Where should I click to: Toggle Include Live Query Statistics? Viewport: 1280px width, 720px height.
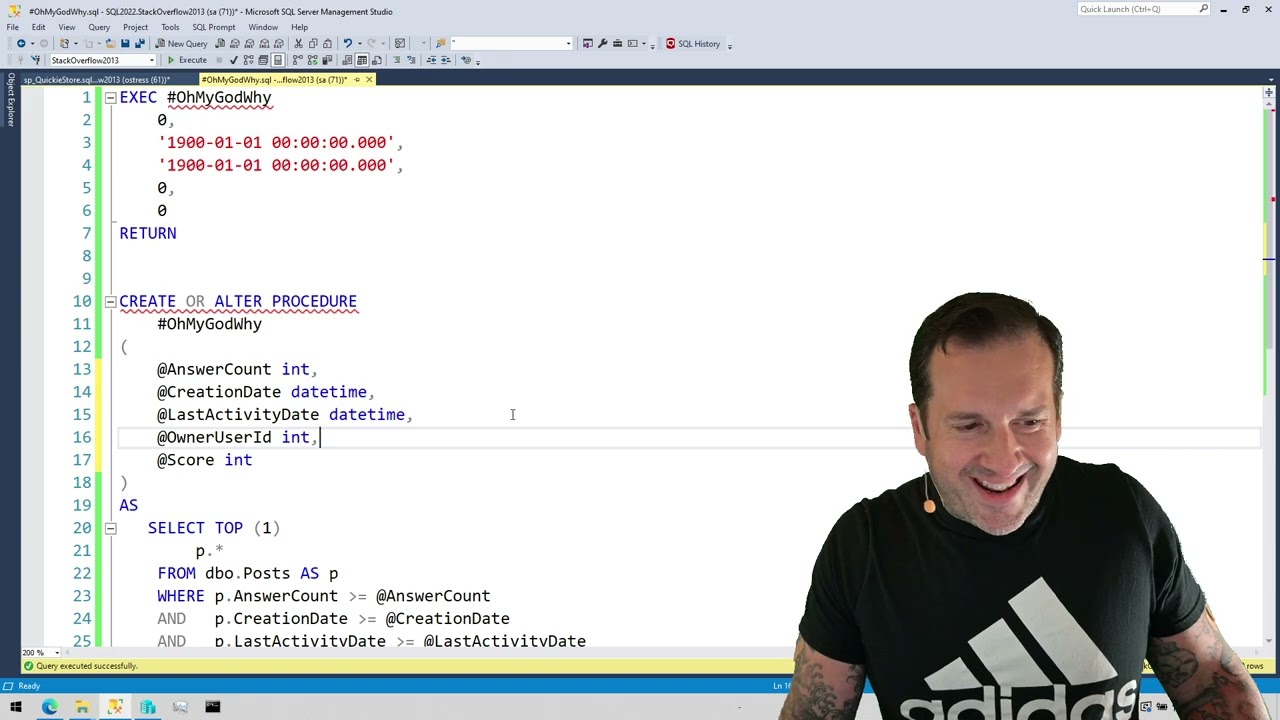pos(313,60)
